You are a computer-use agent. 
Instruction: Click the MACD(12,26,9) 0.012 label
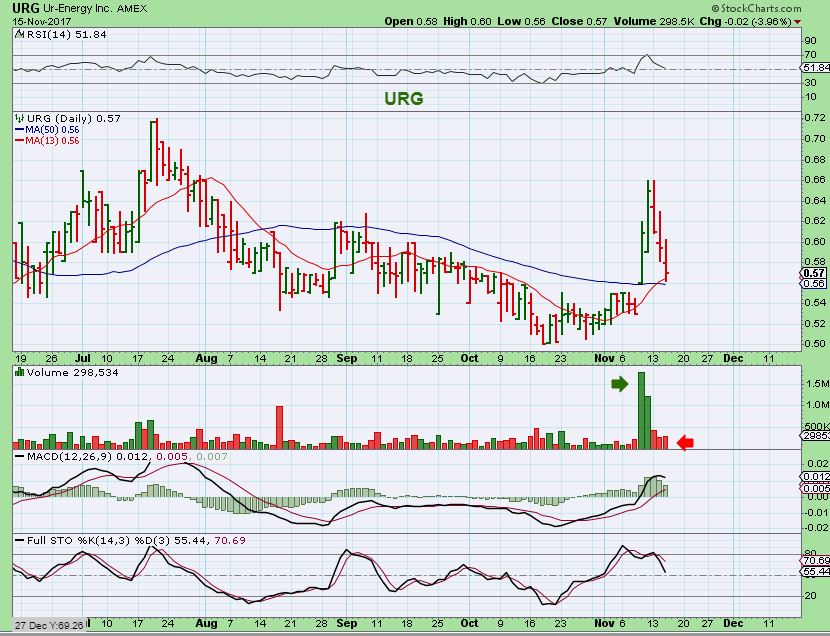point(87,456)
